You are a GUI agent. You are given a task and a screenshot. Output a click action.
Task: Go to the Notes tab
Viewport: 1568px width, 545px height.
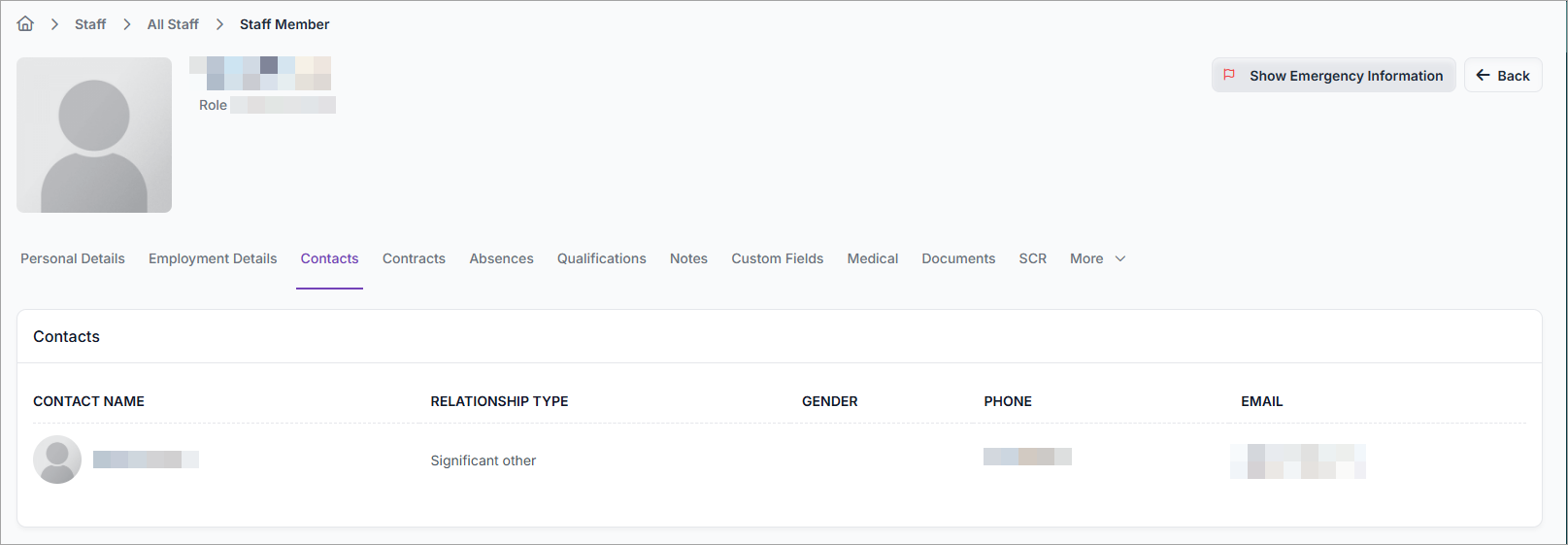click(x=688, y=258)
